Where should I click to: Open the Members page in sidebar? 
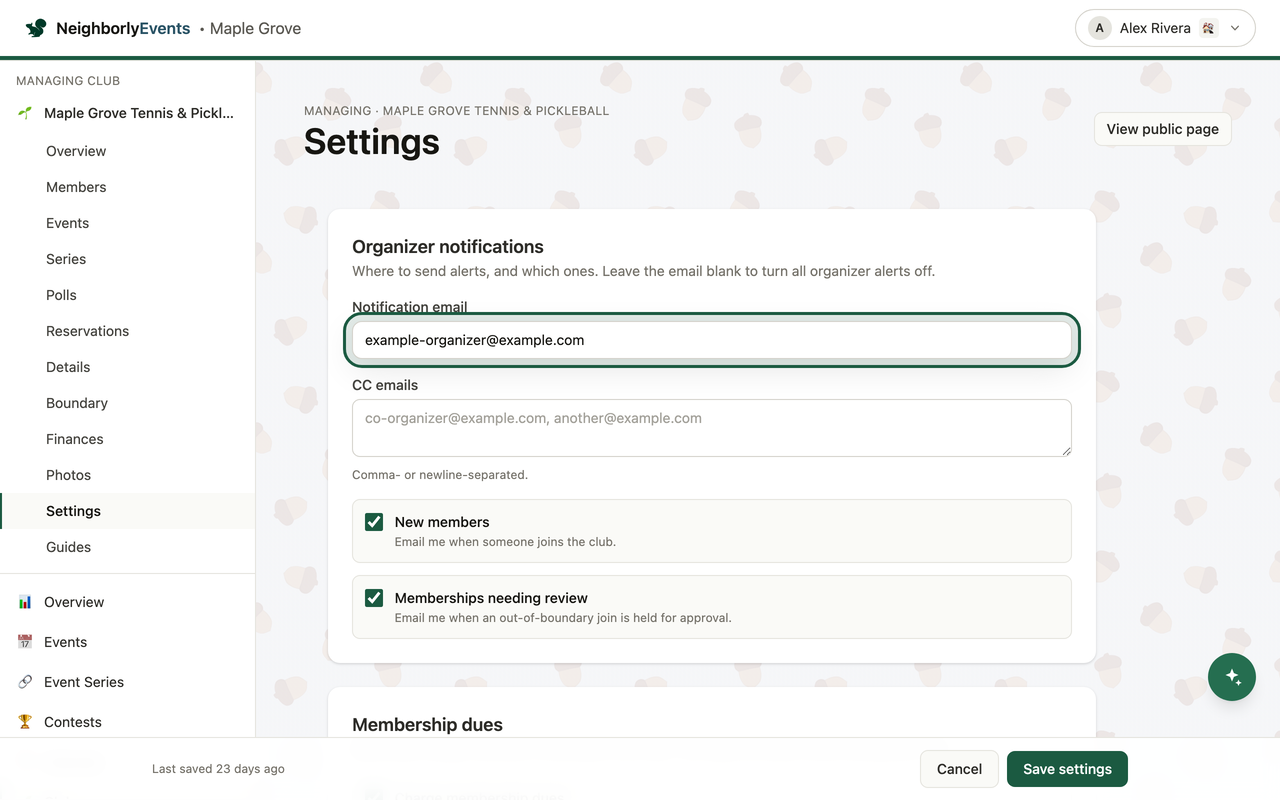pyautogui.click(x=76, y=187)
